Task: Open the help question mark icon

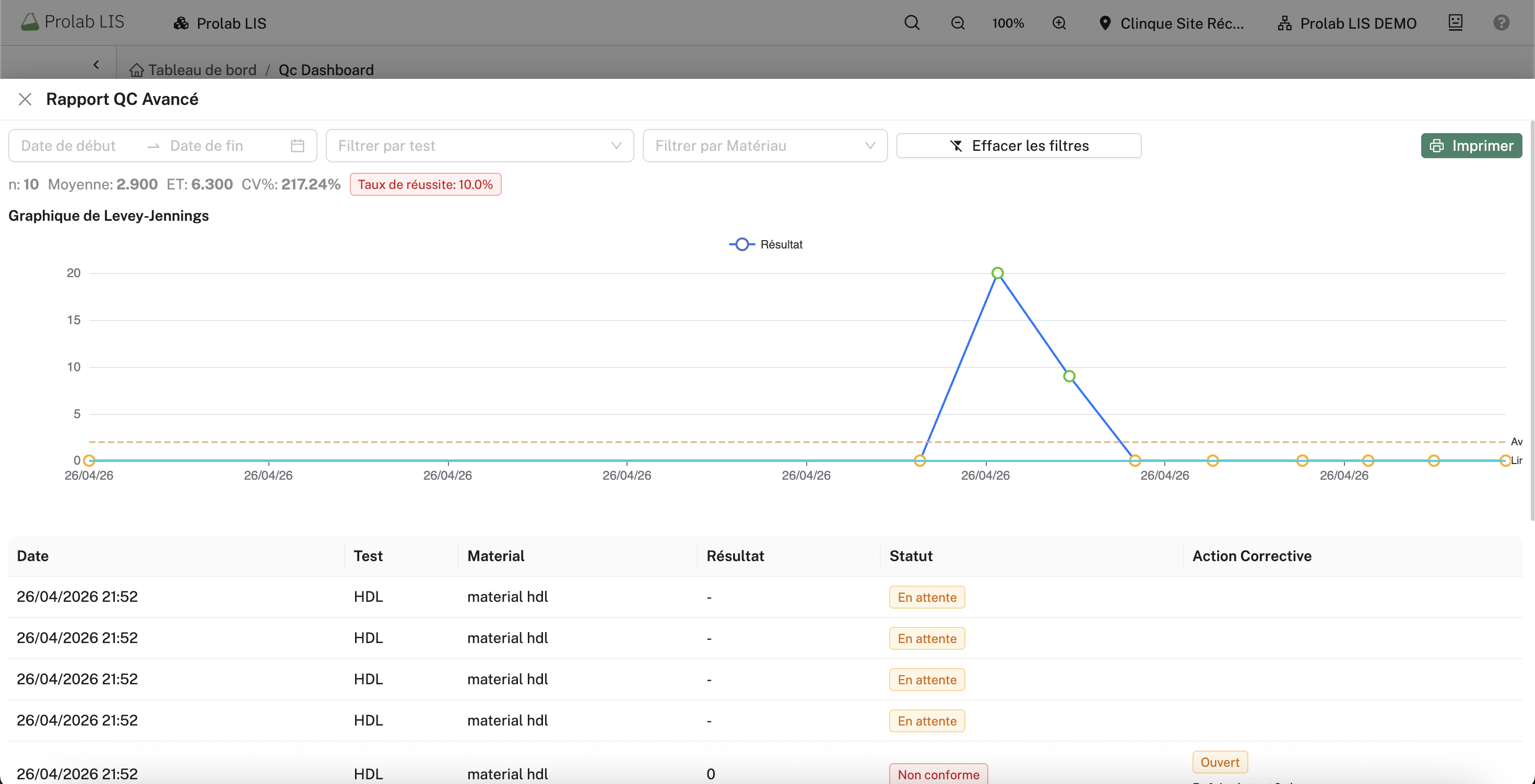Action: tap(1501, 22)
